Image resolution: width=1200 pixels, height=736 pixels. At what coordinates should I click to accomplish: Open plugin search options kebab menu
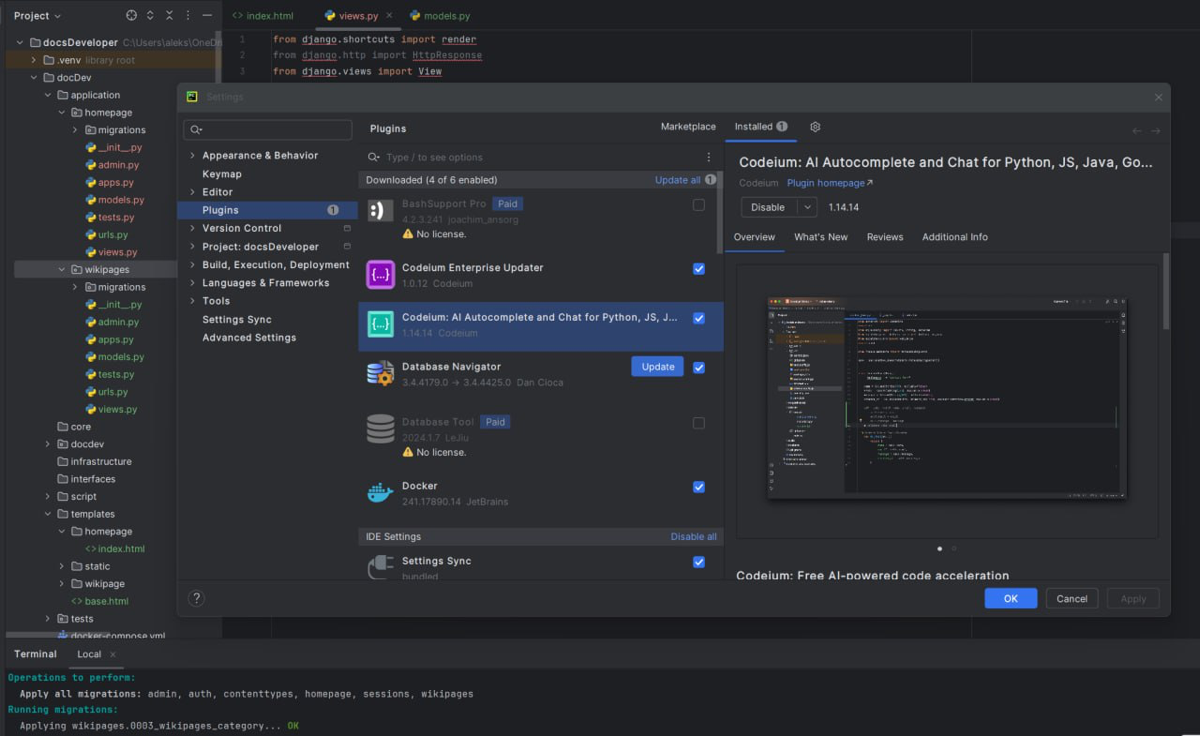click(x=709, y=157)
